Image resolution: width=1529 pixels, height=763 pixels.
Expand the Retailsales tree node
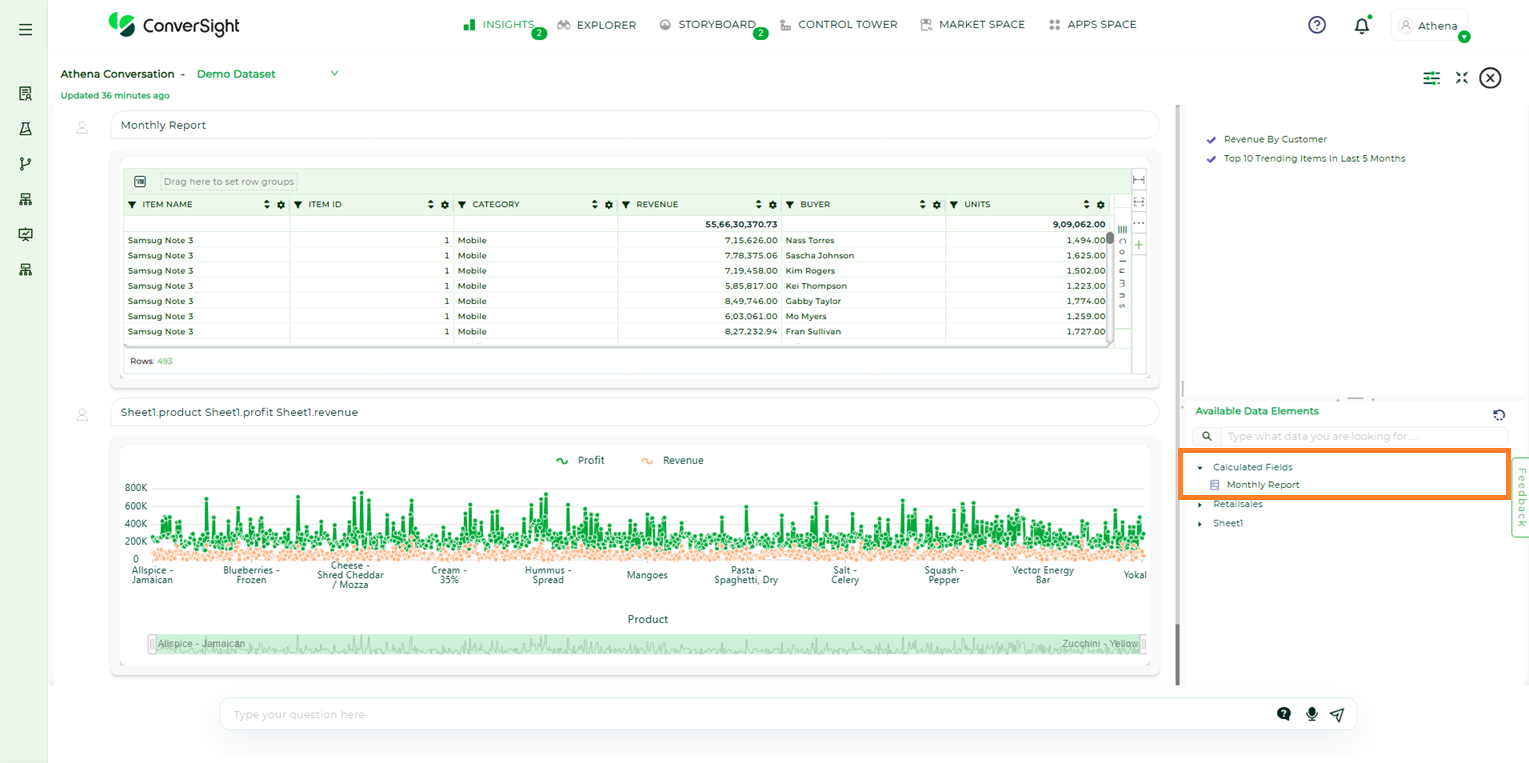pyautogui.click(x=1200, y=504)
